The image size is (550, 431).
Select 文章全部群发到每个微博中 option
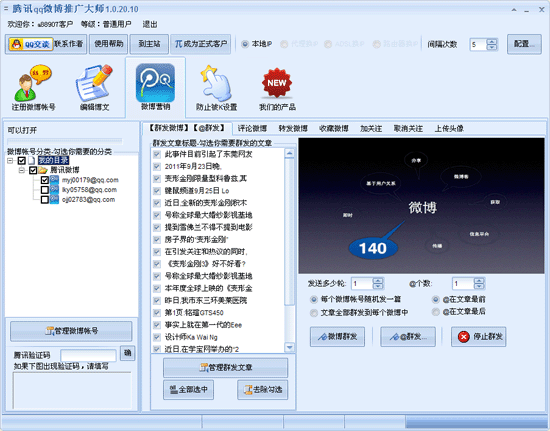point(314,312)
